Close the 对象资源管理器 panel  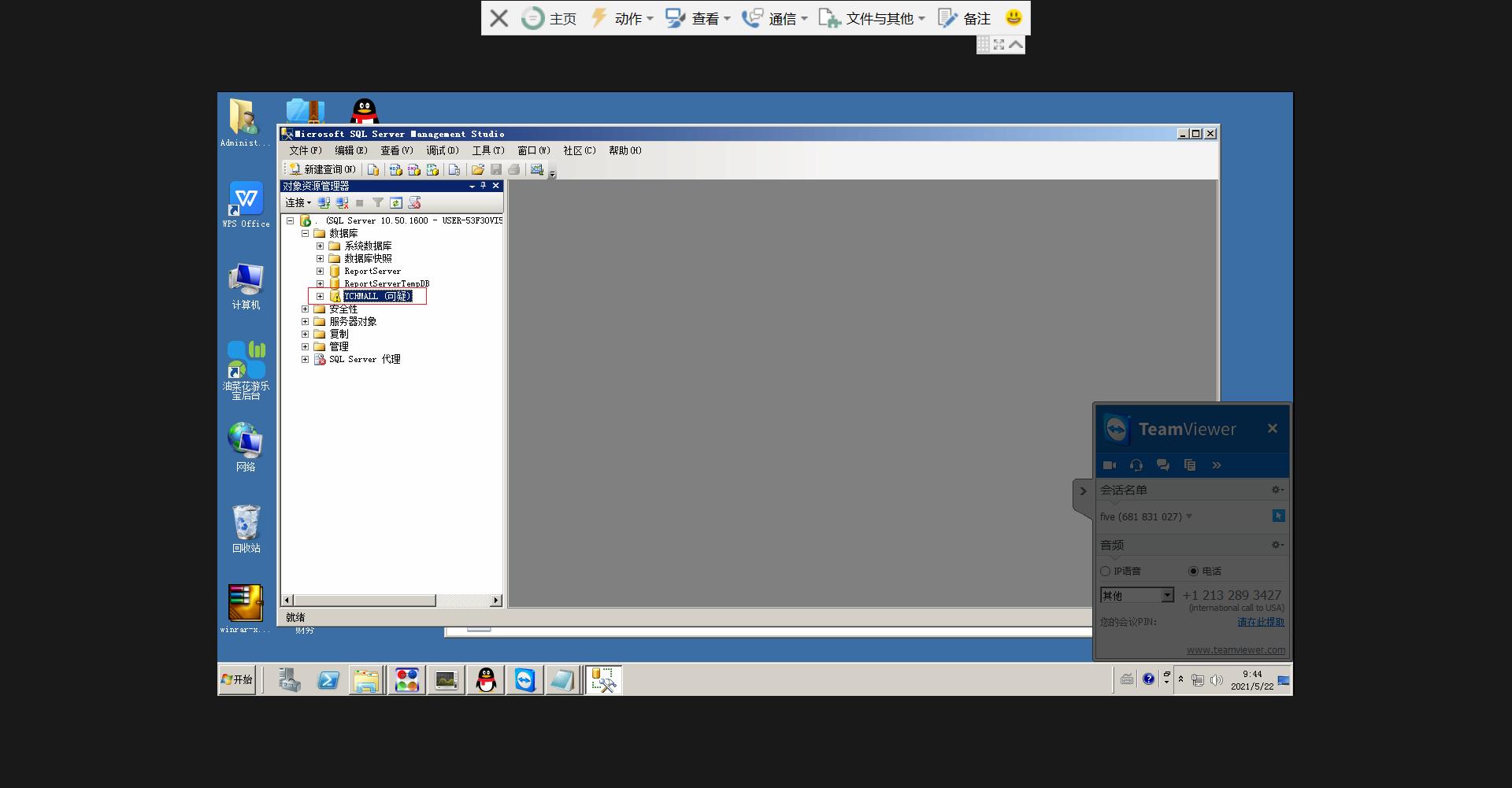495,186
